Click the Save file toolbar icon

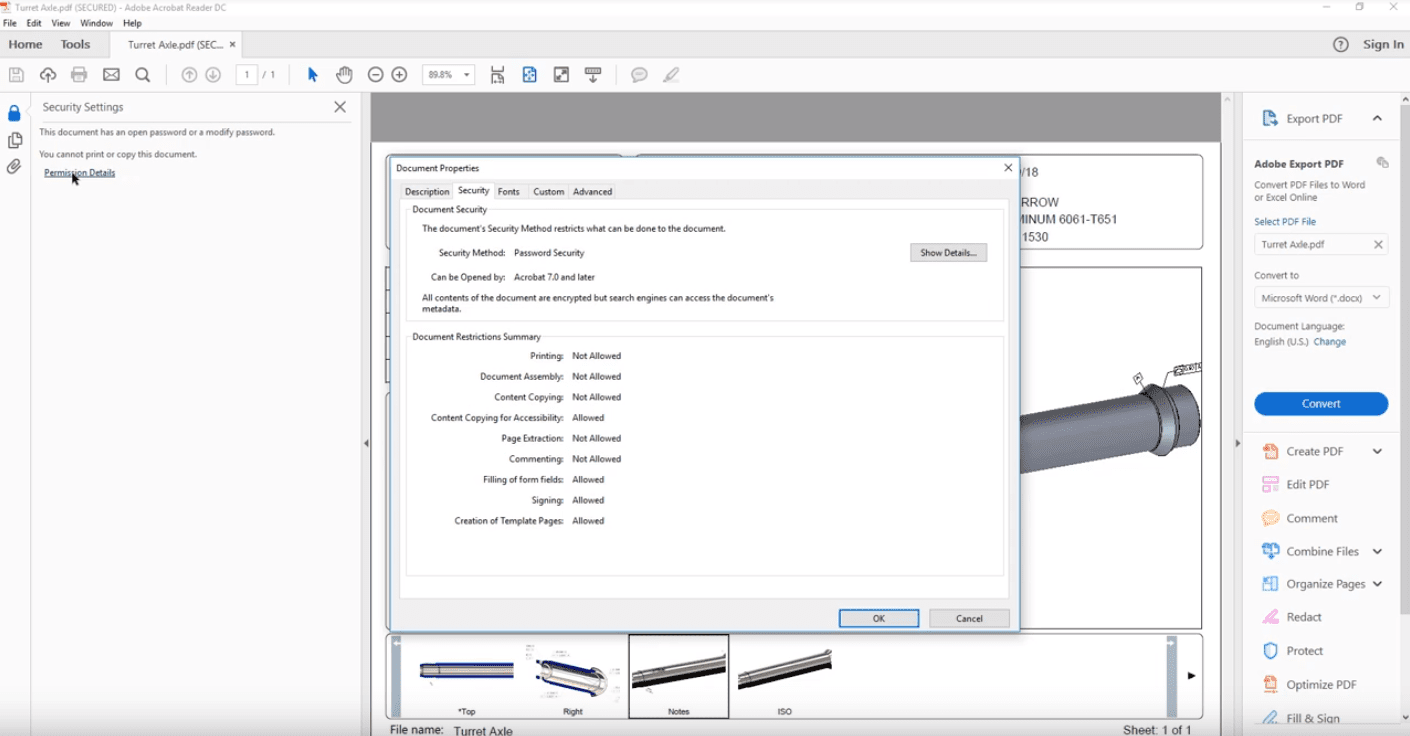point(16,75)
